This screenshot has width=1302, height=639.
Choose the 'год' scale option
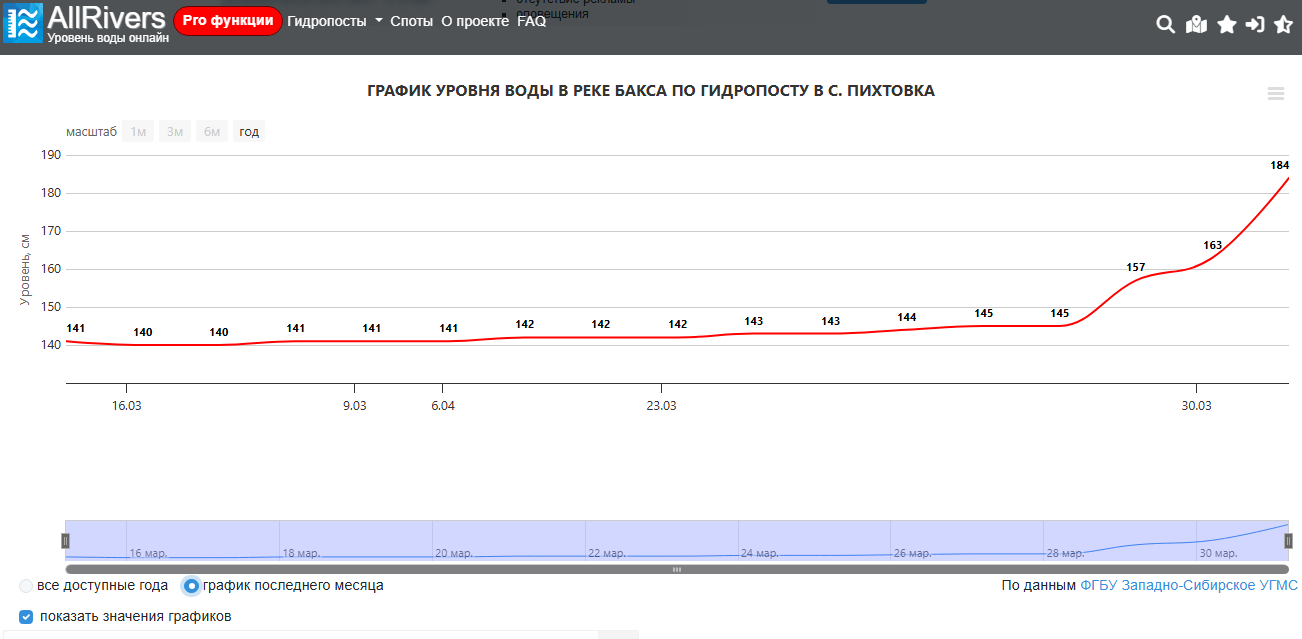pyautogui.click(x=249, y=132)
